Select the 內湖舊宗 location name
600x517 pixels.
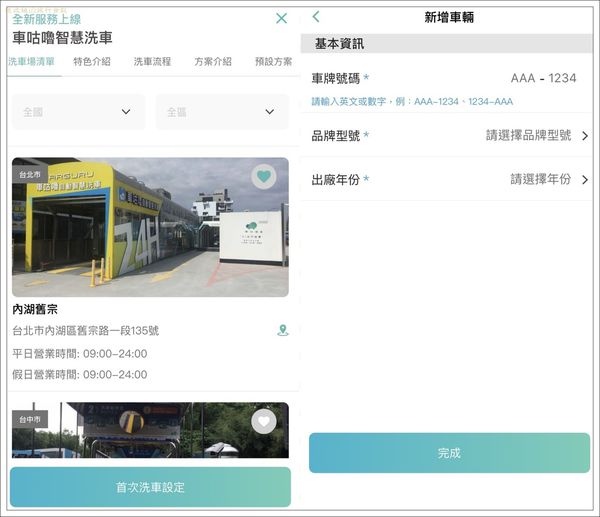pyautogui.click(x=35, y=309)
